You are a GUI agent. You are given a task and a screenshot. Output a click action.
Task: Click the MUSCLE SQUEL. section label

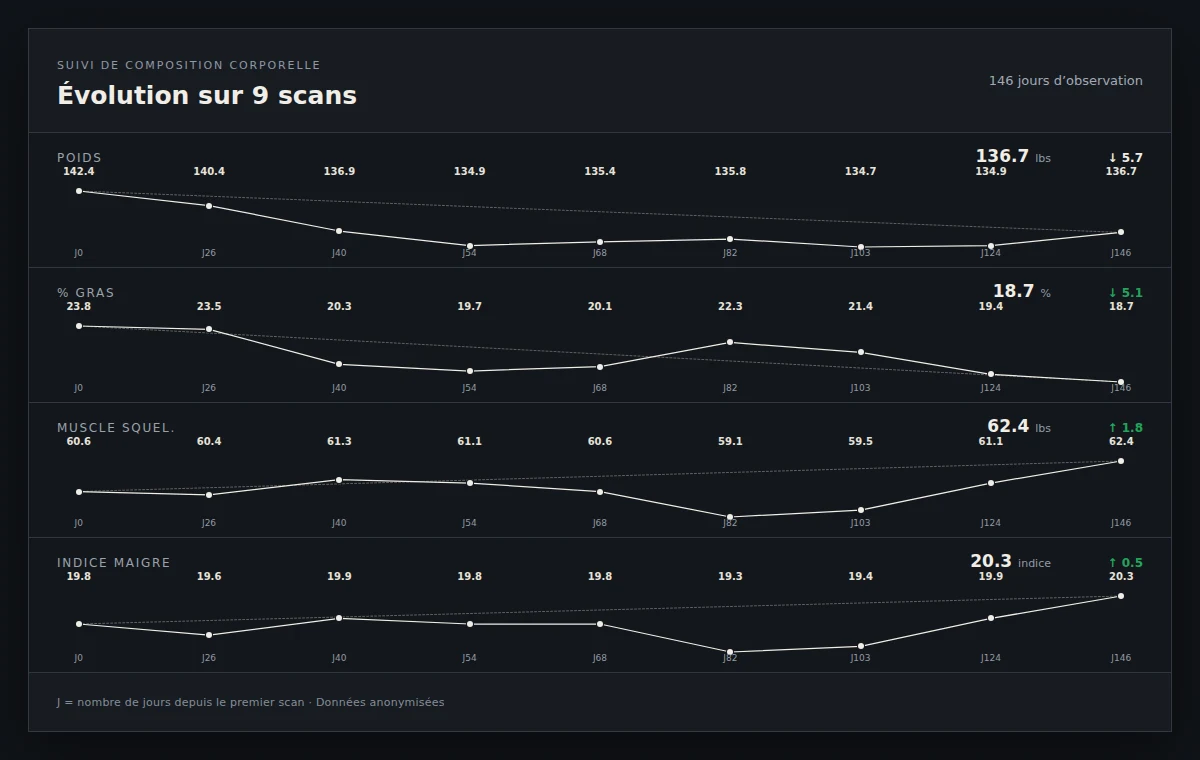116,428
